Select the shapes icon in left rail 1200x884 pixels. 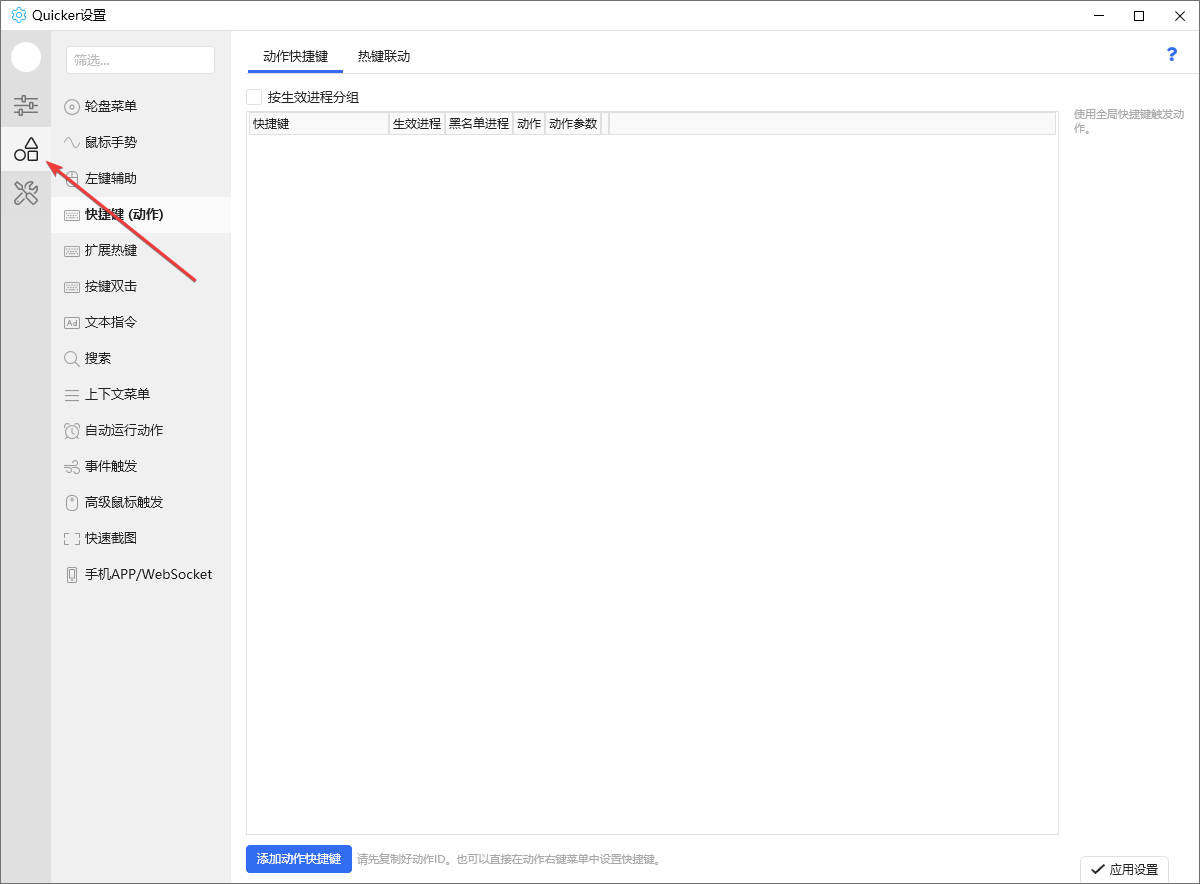click(x=26, y=150)
